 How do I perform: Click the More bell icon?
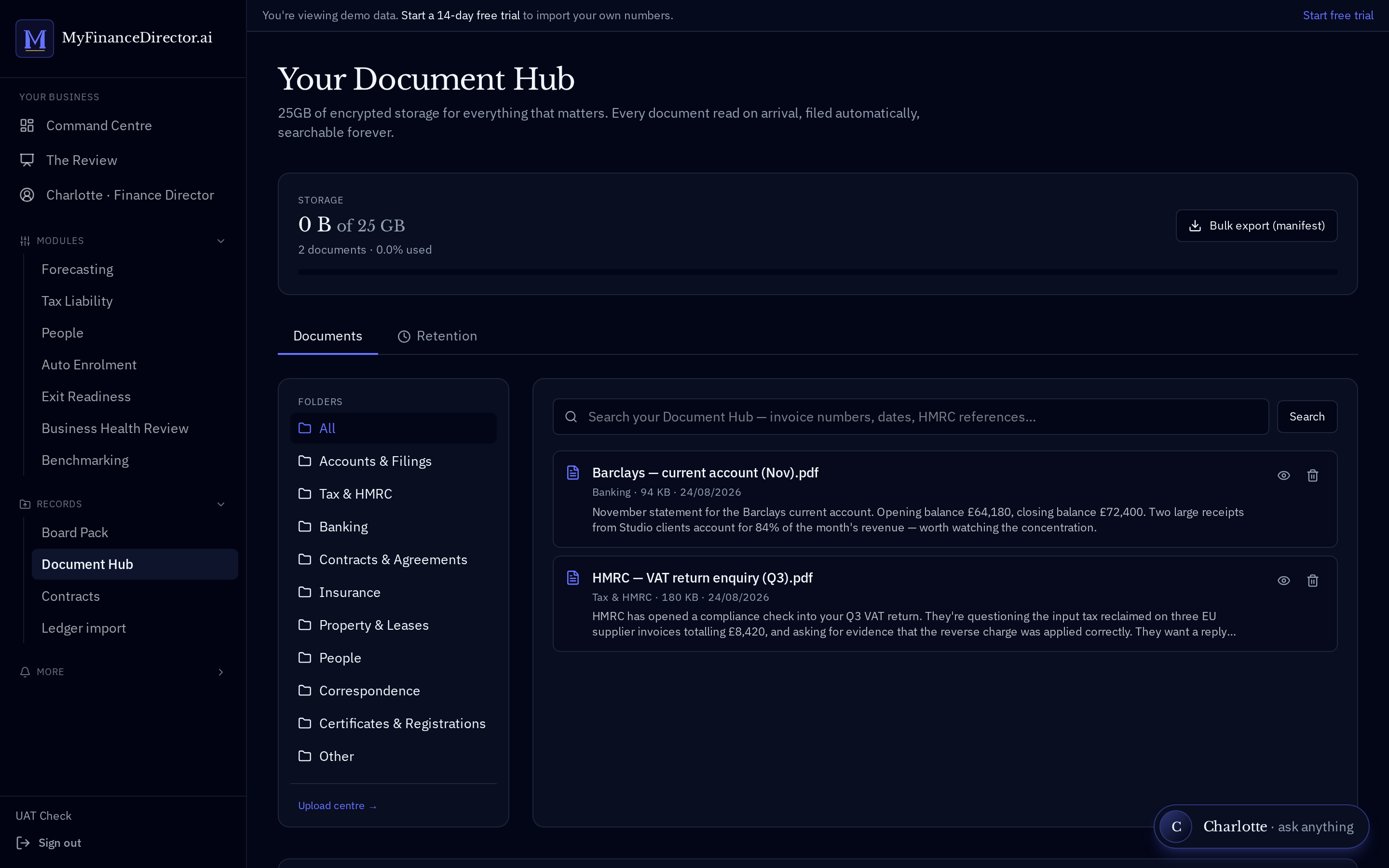pyautogui.click(x=25, y=672)
